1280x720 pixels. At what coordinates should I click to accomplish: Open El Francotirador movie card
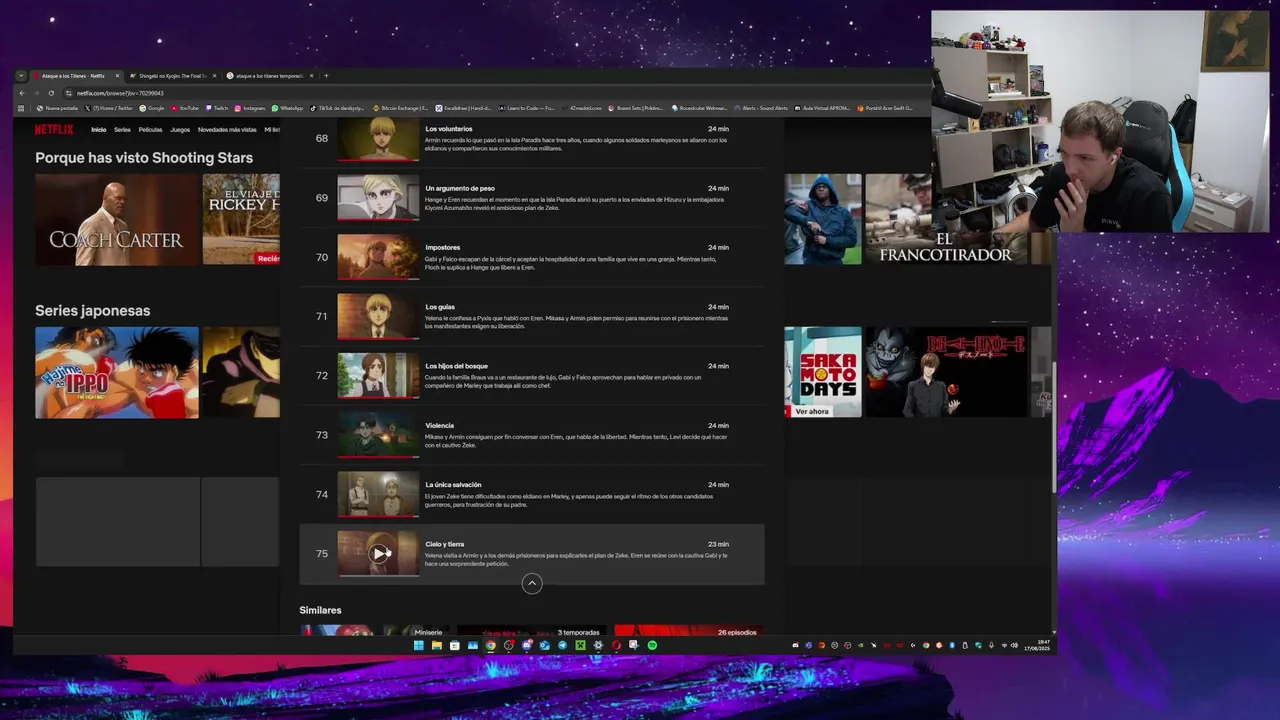[946, 219]
